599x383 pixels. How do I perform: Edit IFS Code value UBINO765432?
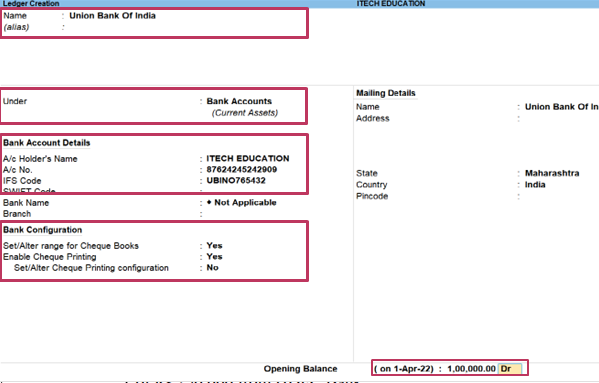236,181
